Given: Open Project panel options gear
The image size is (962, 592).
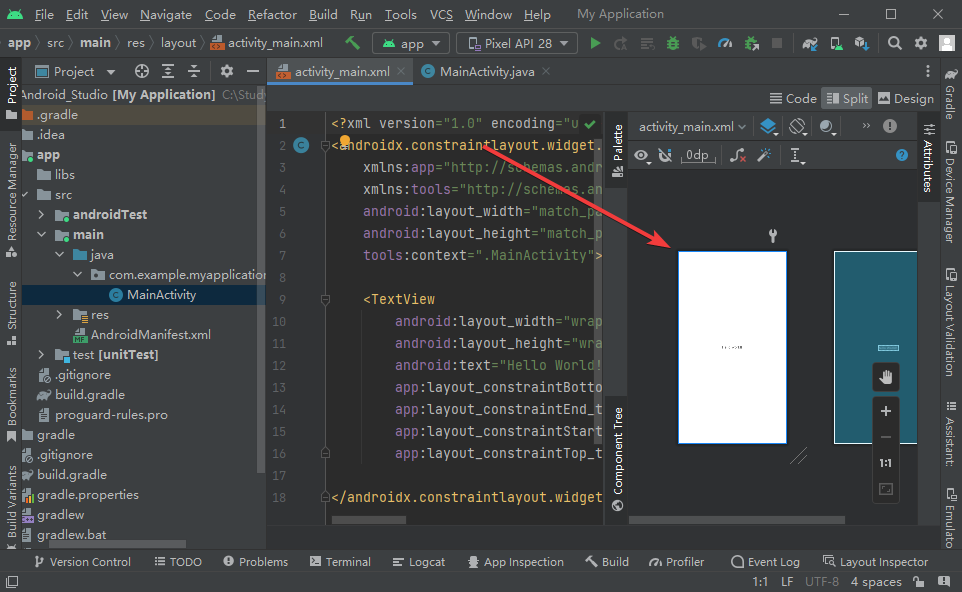Looking at the screenshot, I should 226,72.
